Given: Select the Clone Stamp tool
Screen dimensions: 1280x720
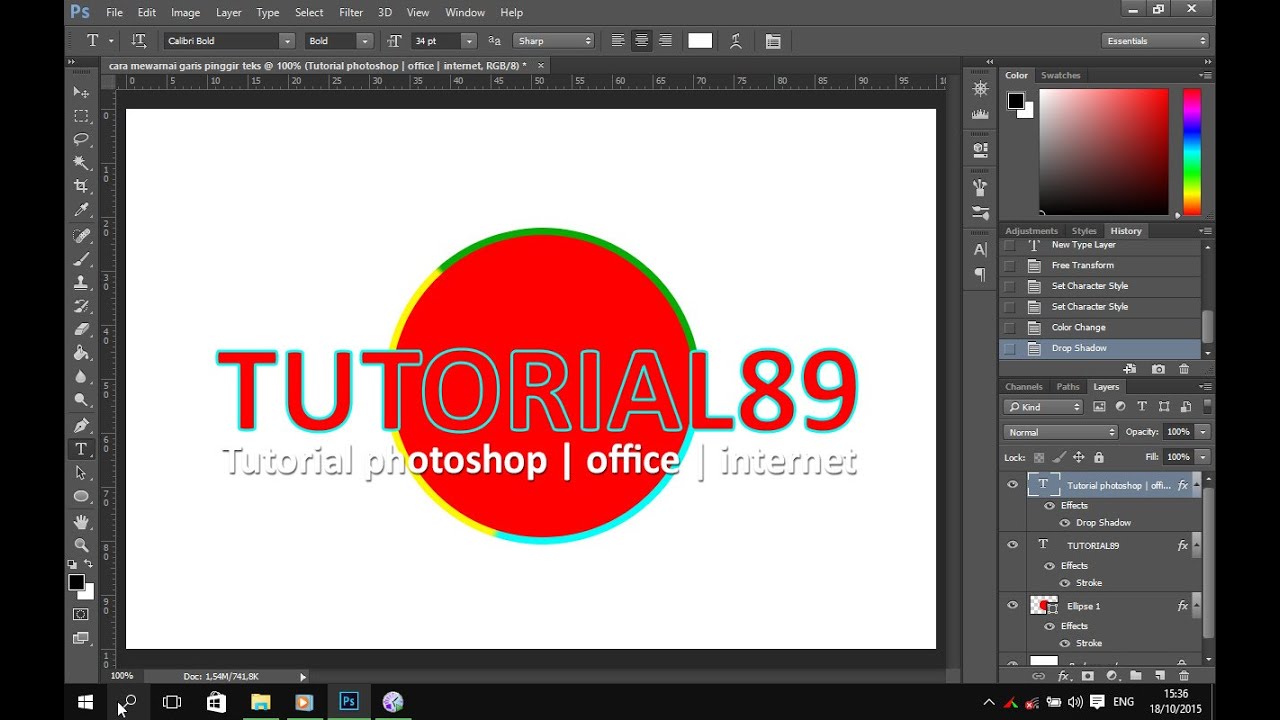Looking at the screenshot, I should tap(81, 282).
